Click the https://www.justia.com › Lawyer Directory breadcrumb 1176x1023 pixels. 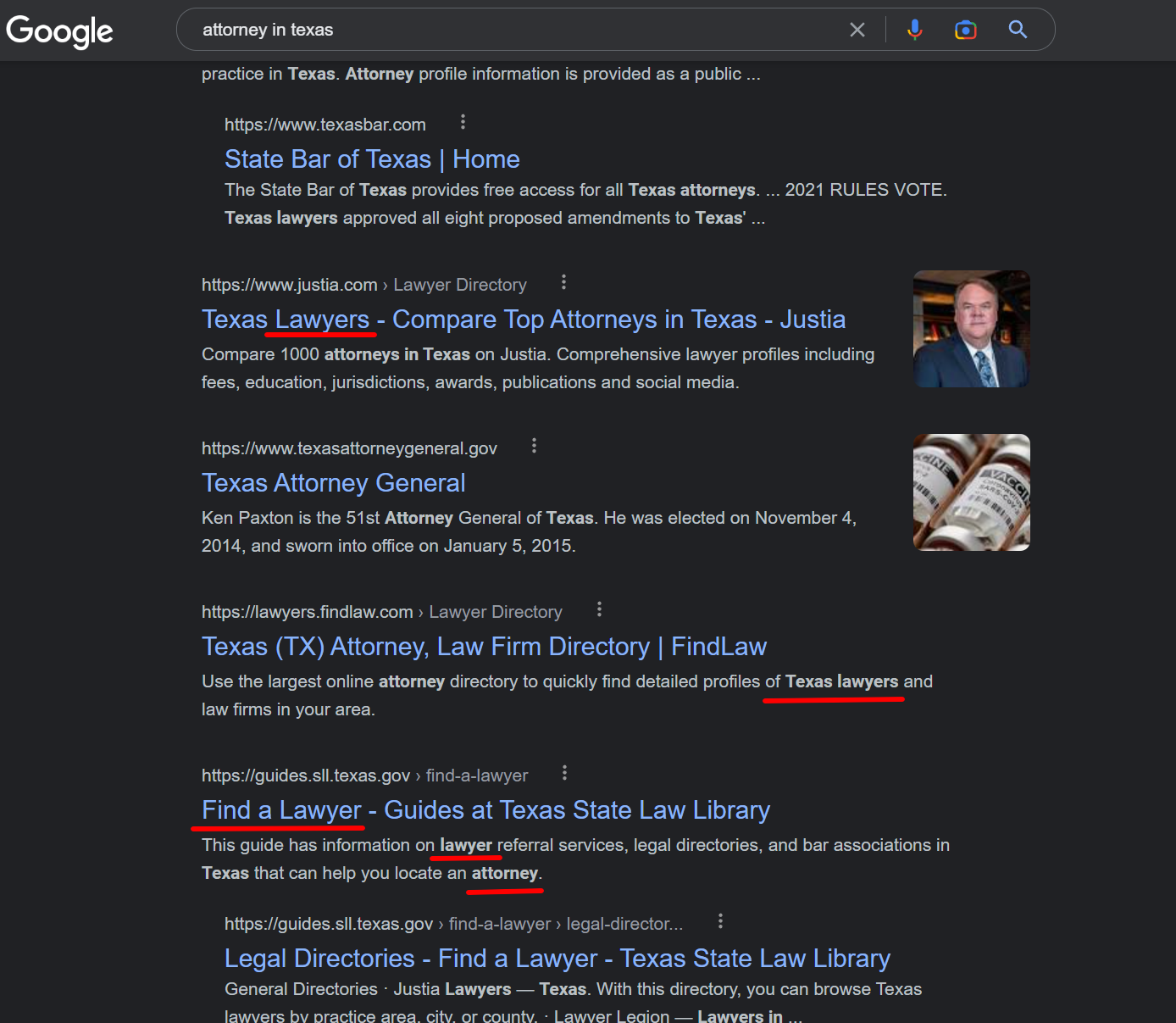click(x=364, y=285)
